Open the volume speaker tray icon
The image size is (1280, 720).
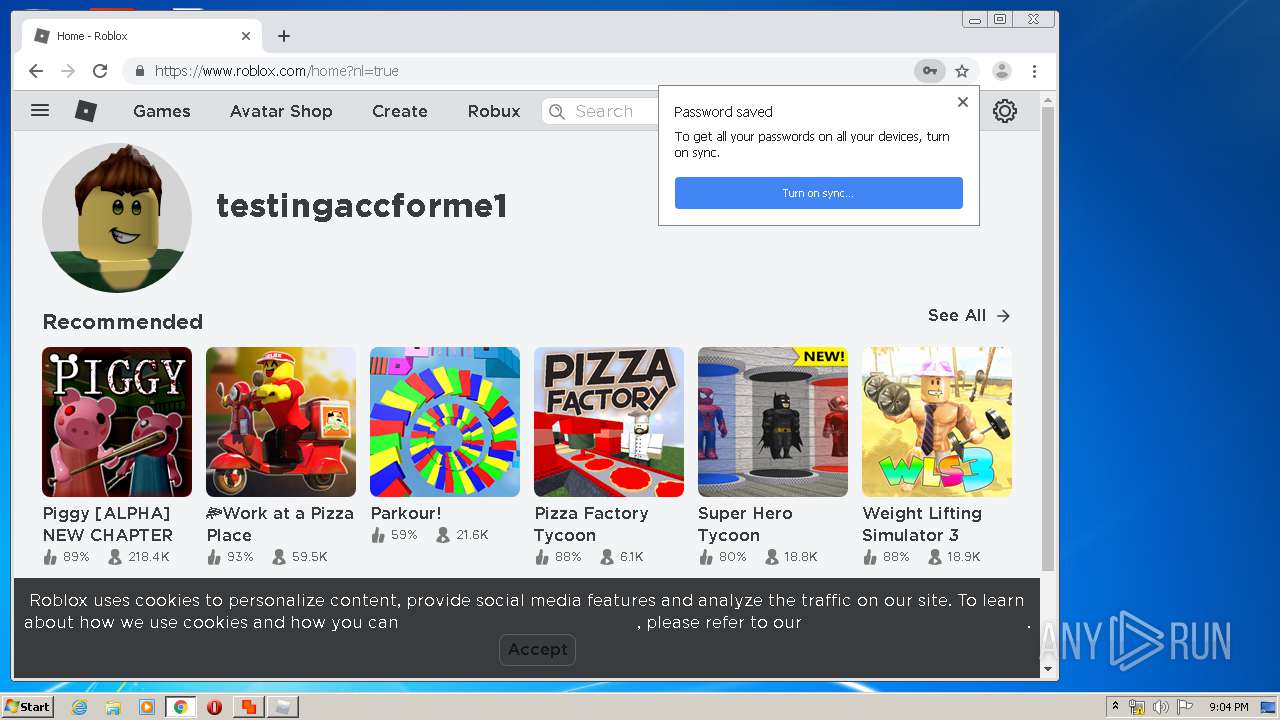click(x=1161, y=707)
